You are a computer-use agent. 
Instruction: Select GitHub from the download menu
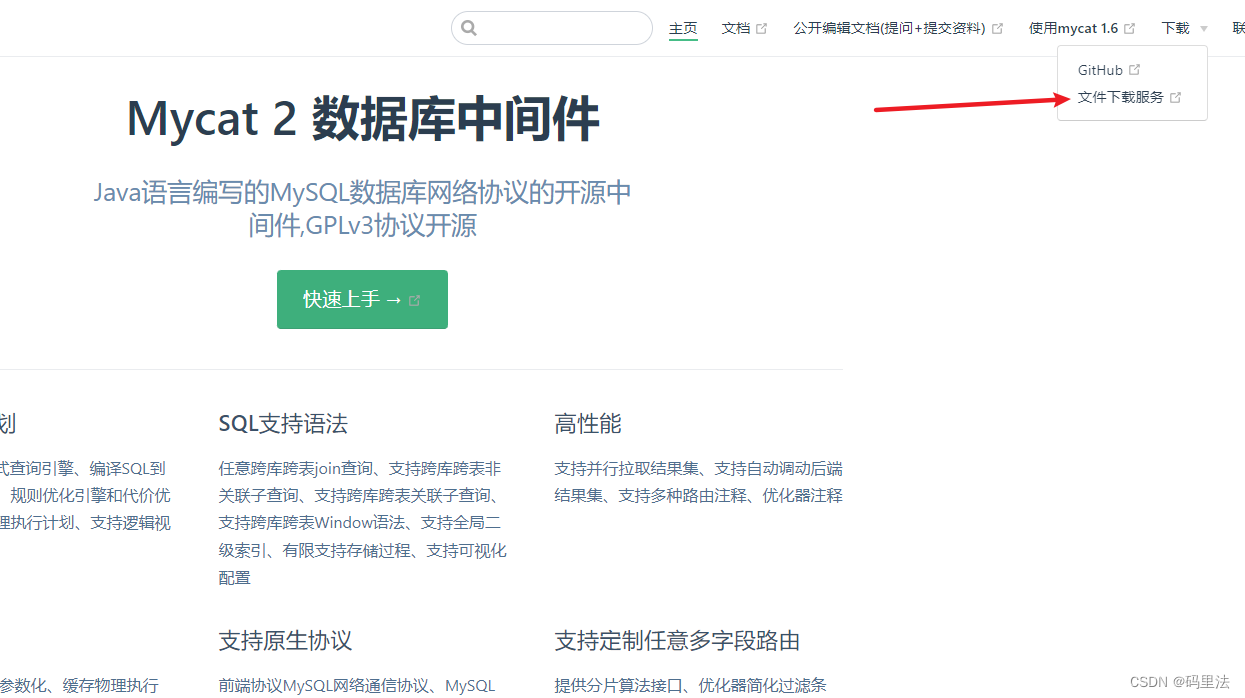click(1103, 70)
